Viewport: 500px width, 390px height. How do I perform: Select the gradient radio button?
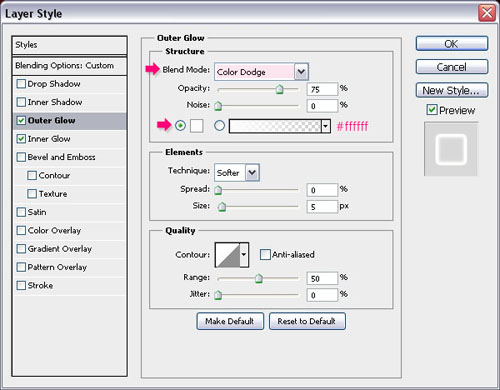tap(219, 125)
